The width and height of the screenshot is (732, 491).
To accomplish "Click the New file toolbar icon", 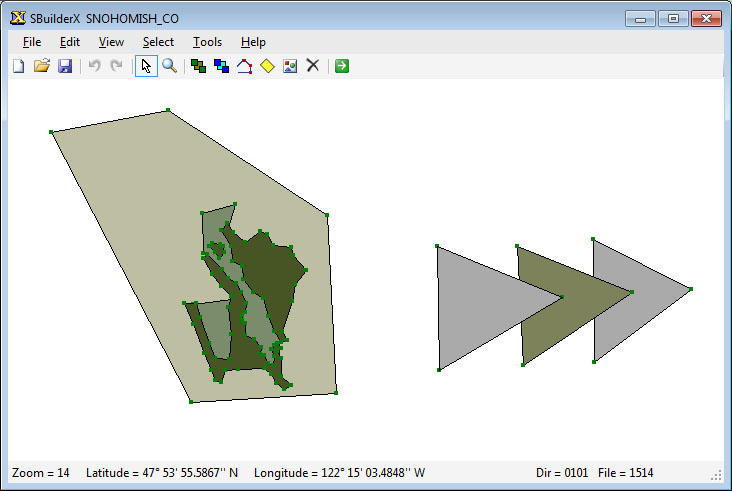I will point(19,66).
